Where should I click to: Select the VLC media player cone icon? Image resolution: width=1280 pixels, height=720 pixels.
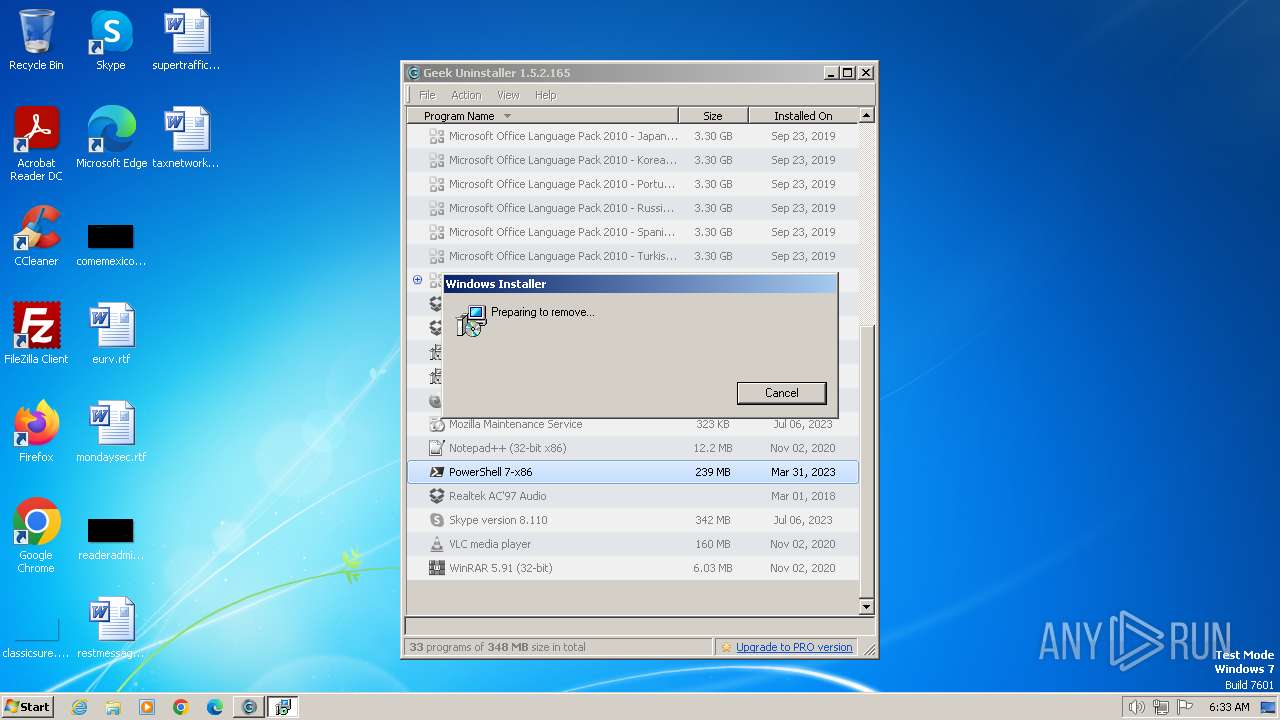pos(436,544)
